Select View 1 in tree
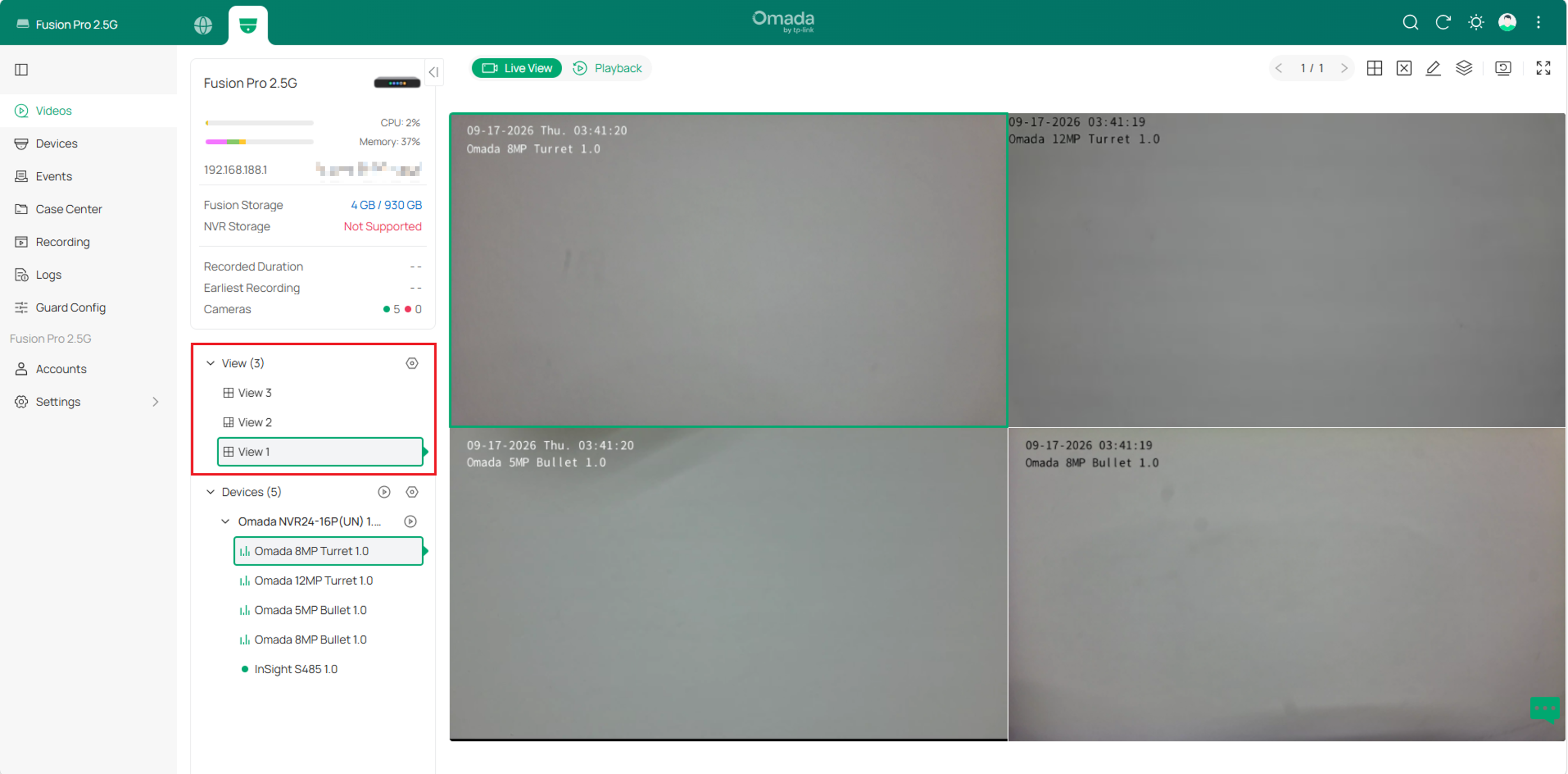 [320, 452]
